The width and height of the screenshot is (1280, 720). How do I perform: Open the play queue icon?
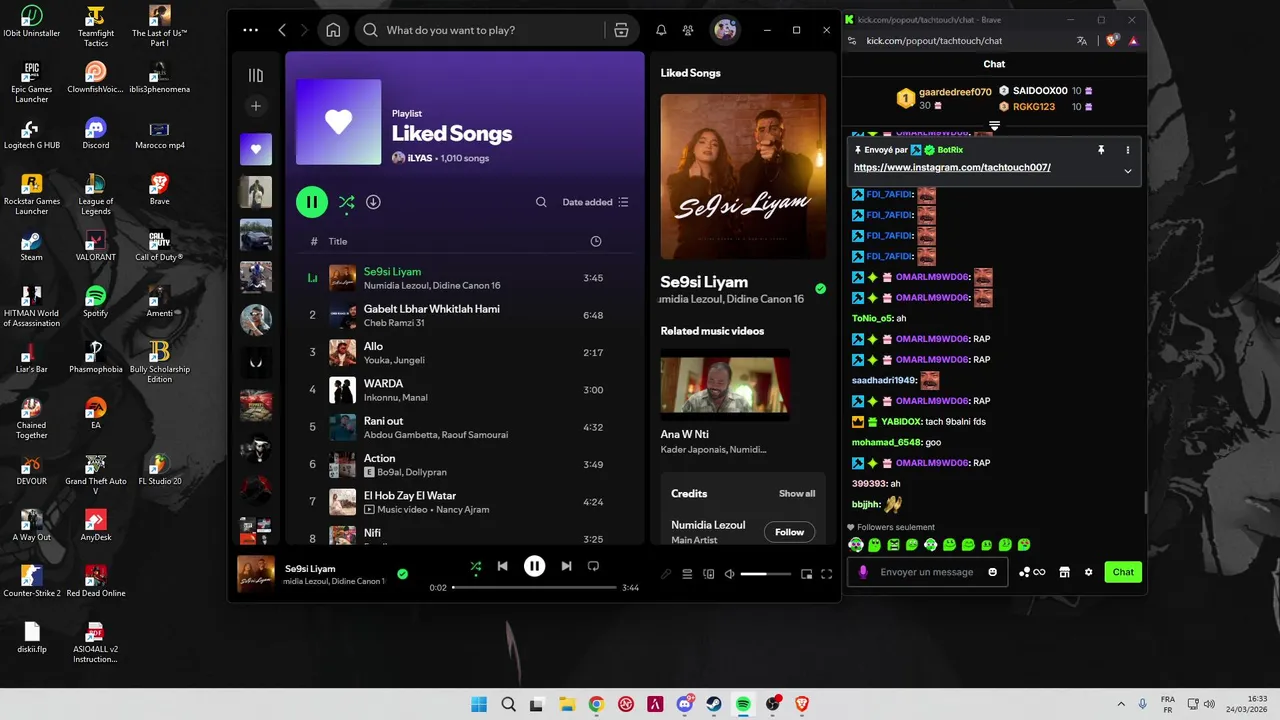click(687, 574)
